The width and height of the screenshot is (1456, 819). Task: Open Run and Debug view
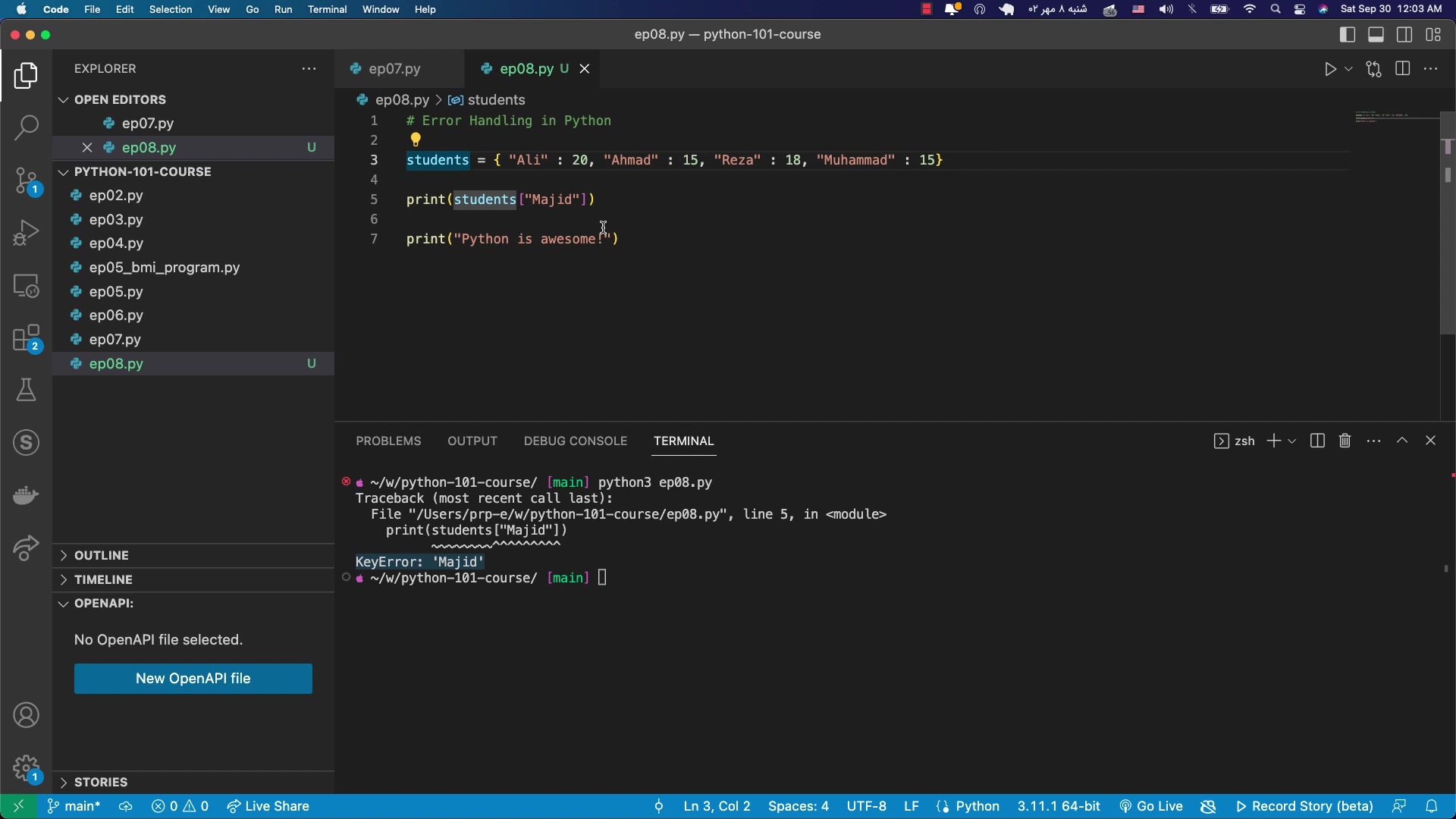(x=26, y=233)
